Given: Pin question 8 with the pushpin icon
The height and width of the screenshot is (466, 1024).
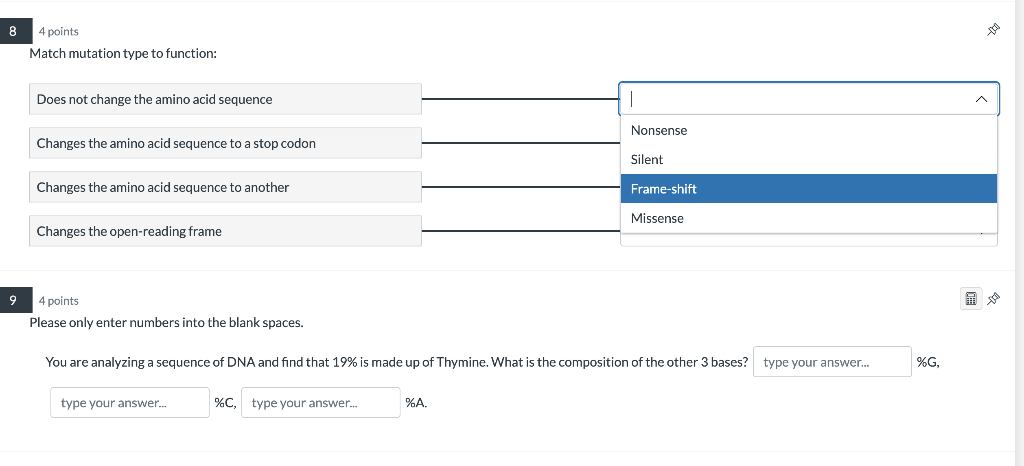Looking at the screenshot, I should click(993, 30).
